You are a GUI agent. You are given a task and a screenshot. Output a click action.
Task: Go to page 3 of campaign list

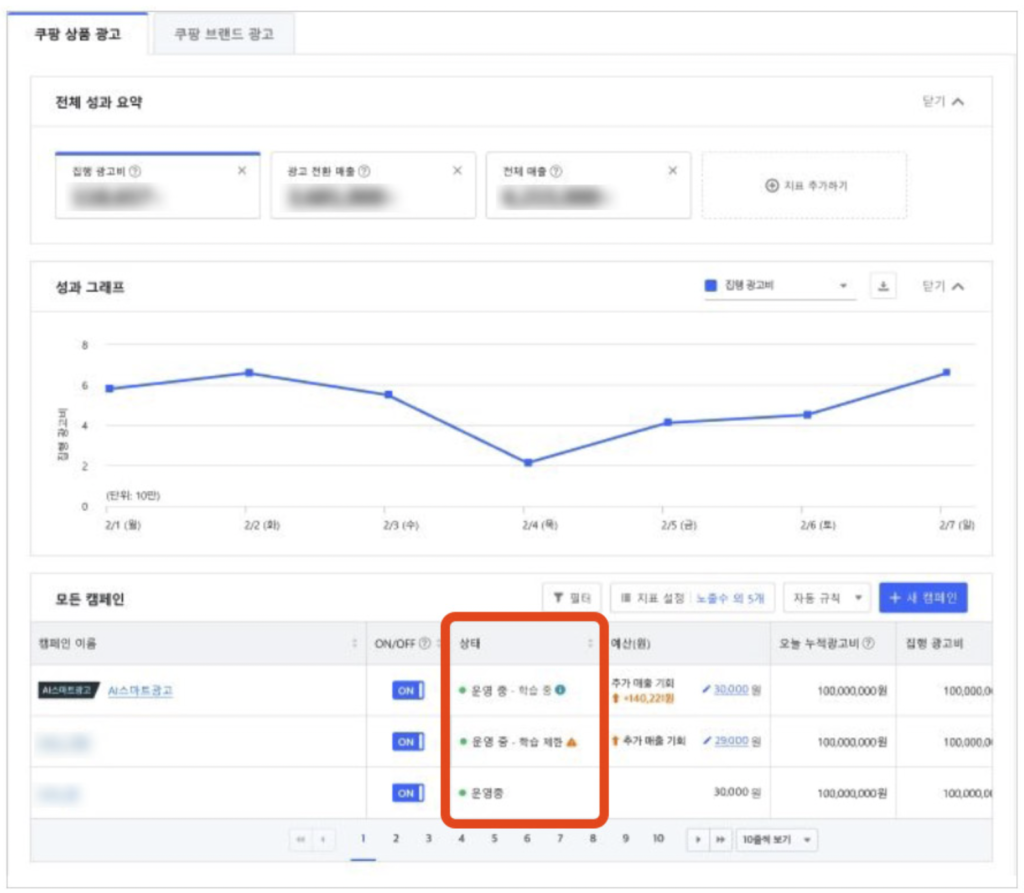[428, 839]
